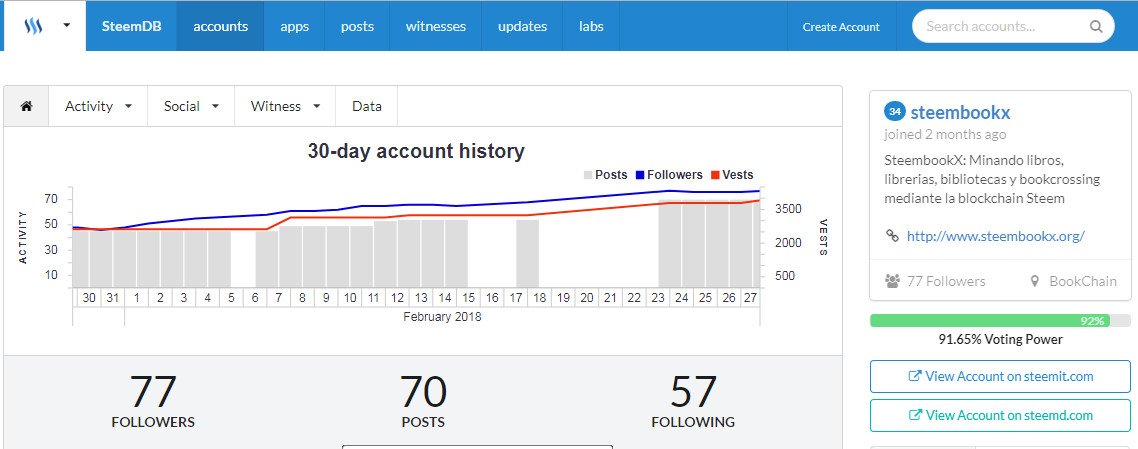Open the labs nav item
The image size is (1138, 449).
point(591,26)
